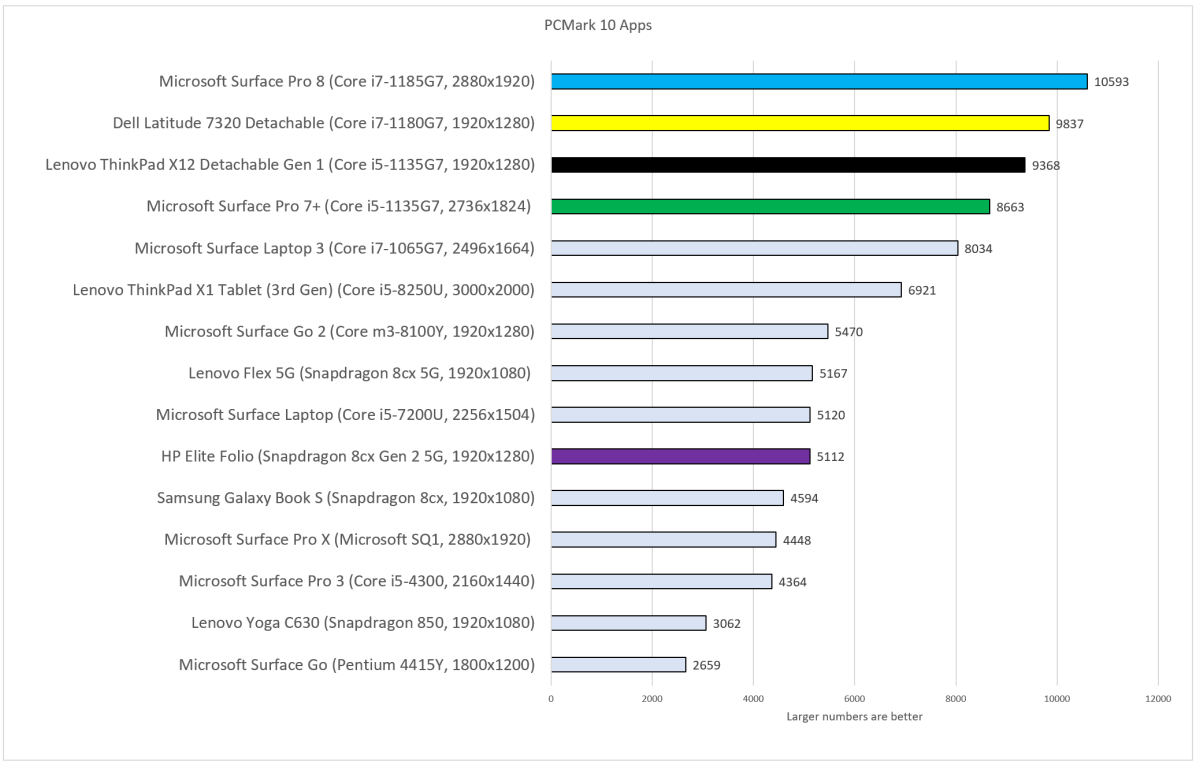Select the Surface Pro 3 bar
Viewport: 1200px width, 766px height.
(x=661, y=581)
